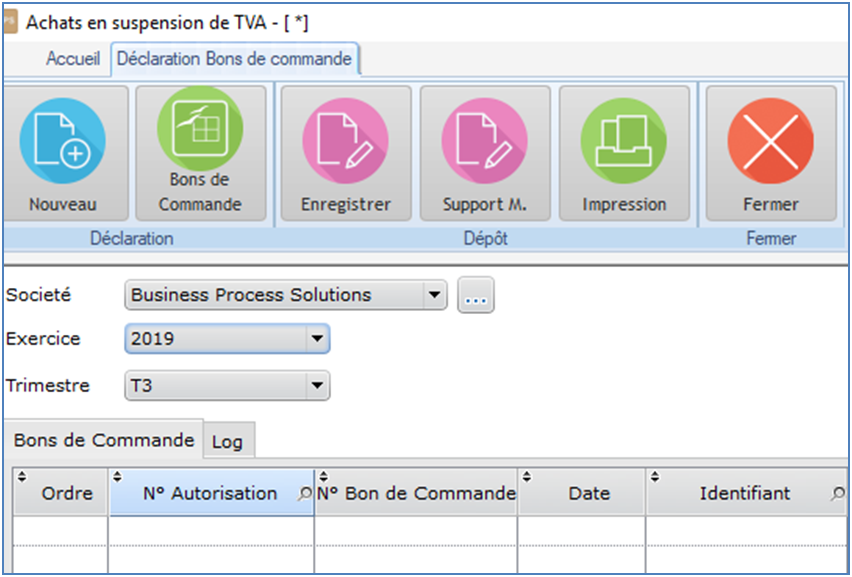852x577 pixels.
Task: Select the Bons de Commande grid tab
Action: tap(104, 440)
